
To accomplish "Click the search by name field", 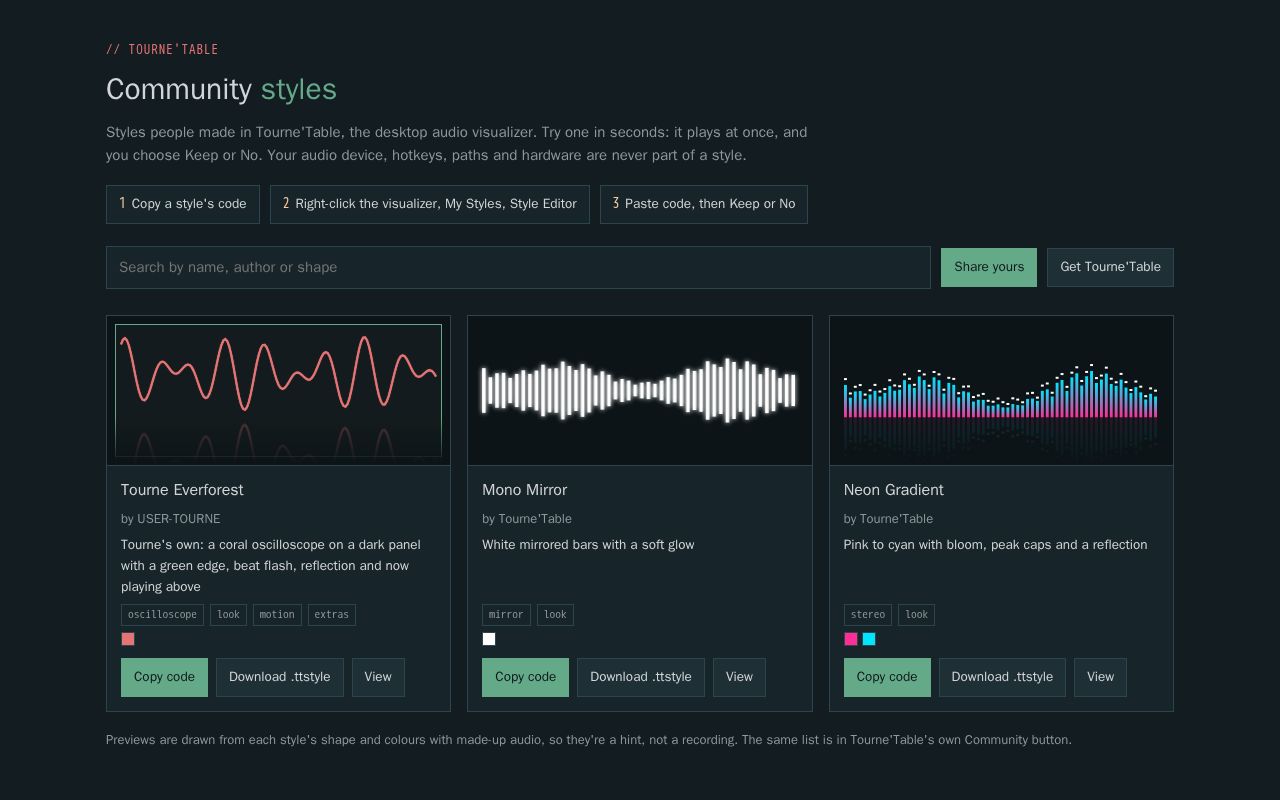I will click(518, 267).
